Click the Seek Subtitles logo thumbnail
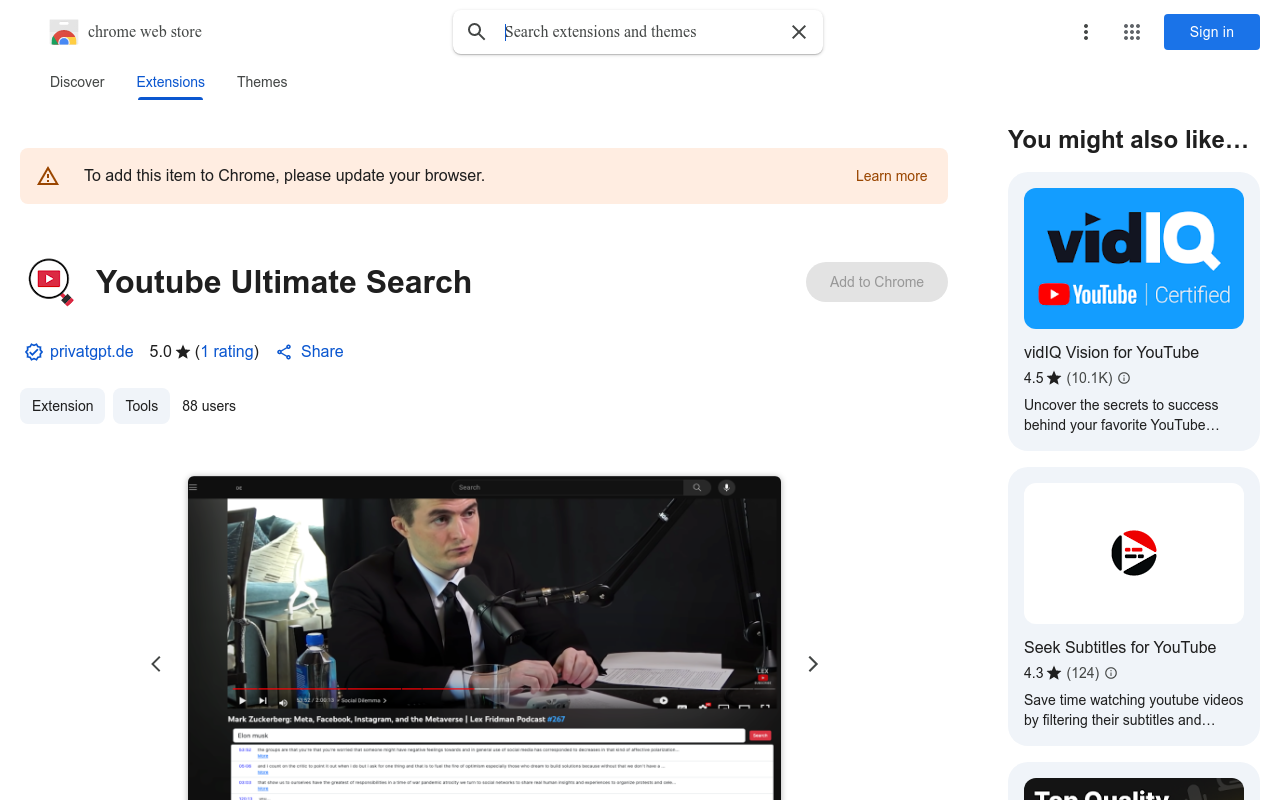 click(1134, 553)
